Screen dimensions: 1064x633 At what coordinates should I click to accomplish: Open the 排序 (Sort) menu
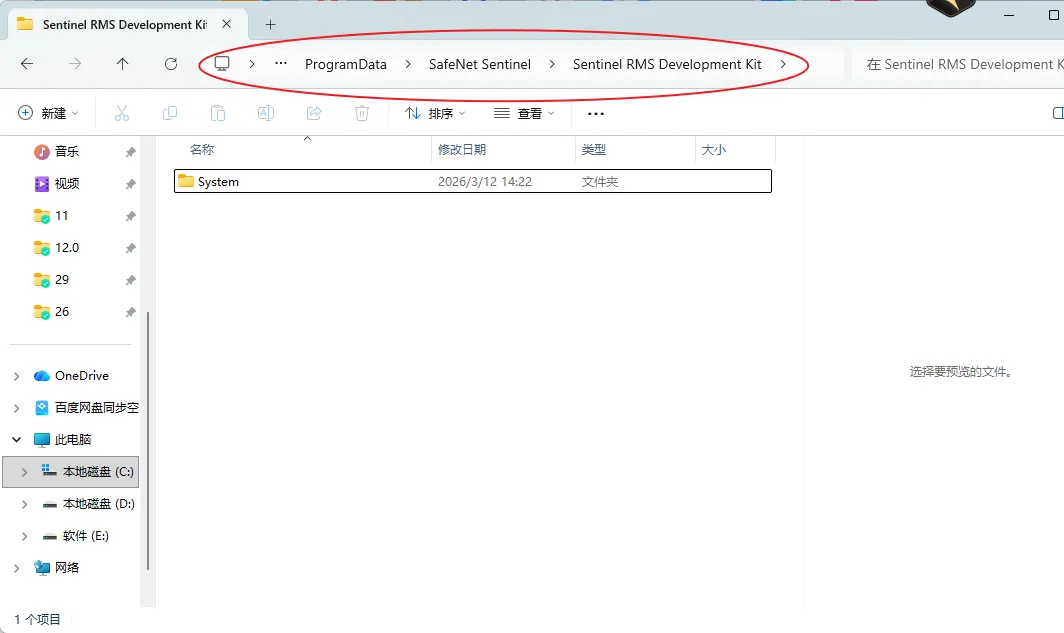435,113
